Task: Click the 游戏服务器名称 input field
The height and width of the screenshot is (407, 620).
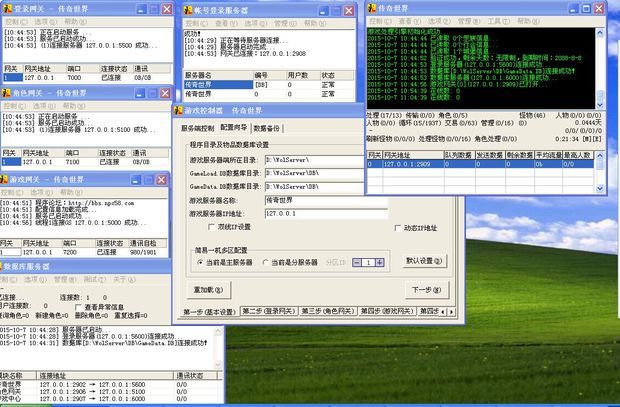Action: click(326, 201)
